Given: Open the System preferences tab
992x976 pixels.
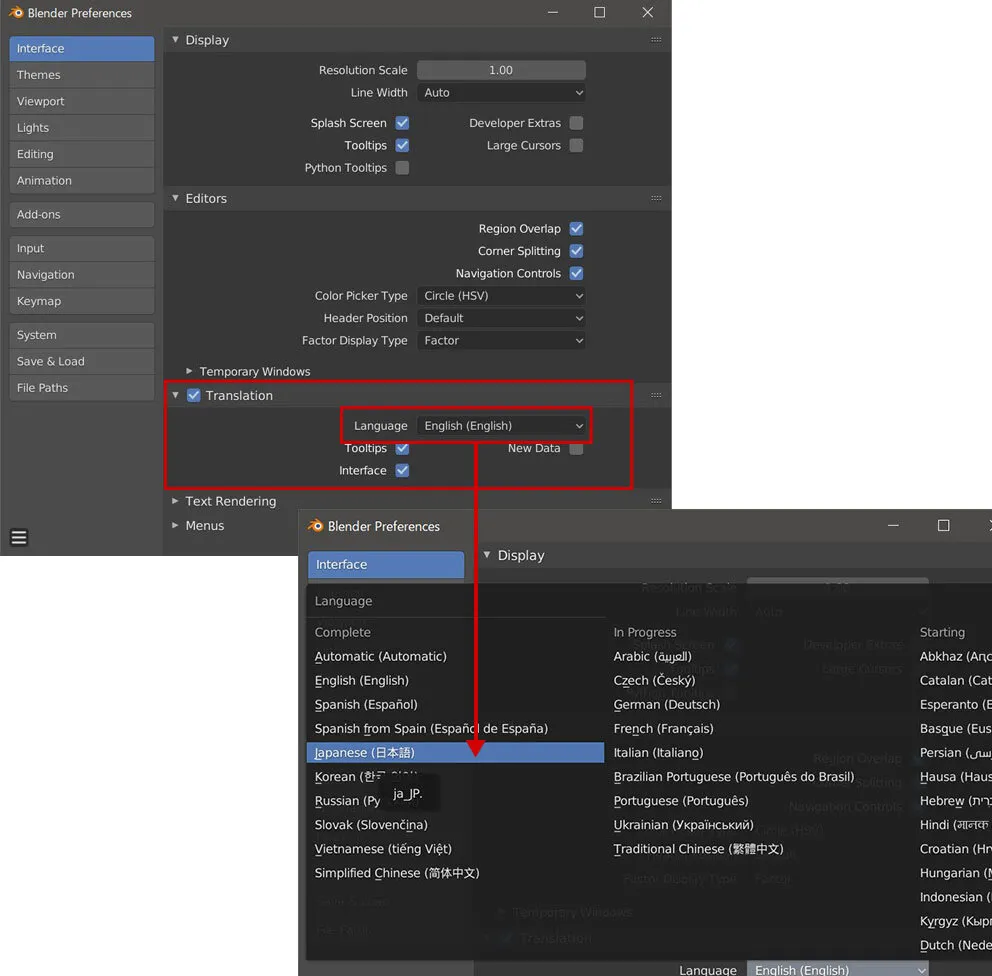Looking at the screenshot, I should pyautogui.click(x=82, y=335).
